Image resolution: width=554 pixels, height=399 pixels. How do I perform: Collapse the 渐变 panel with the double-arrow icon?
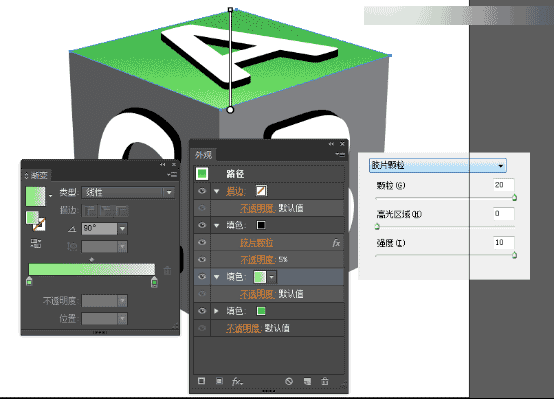pyautogui.click(x=162, y=165)
